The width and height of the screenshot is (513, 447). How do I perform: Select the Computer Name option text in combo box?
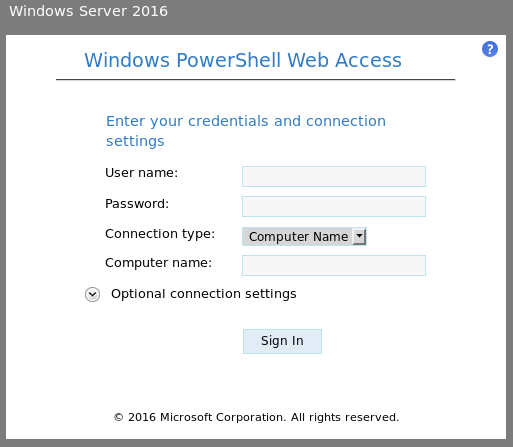(298, 237)
